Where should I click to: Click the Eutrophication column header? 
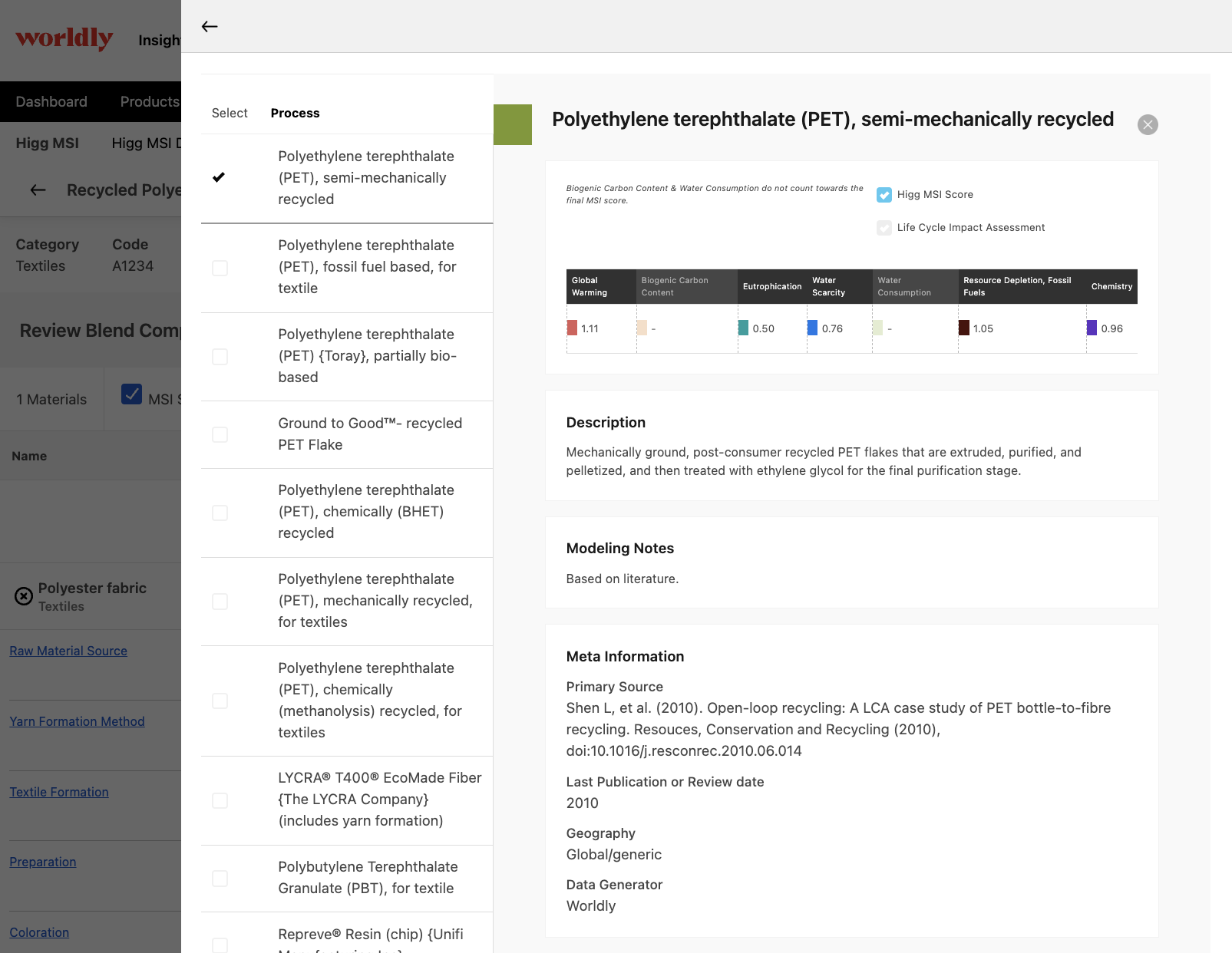pos(772,287)
